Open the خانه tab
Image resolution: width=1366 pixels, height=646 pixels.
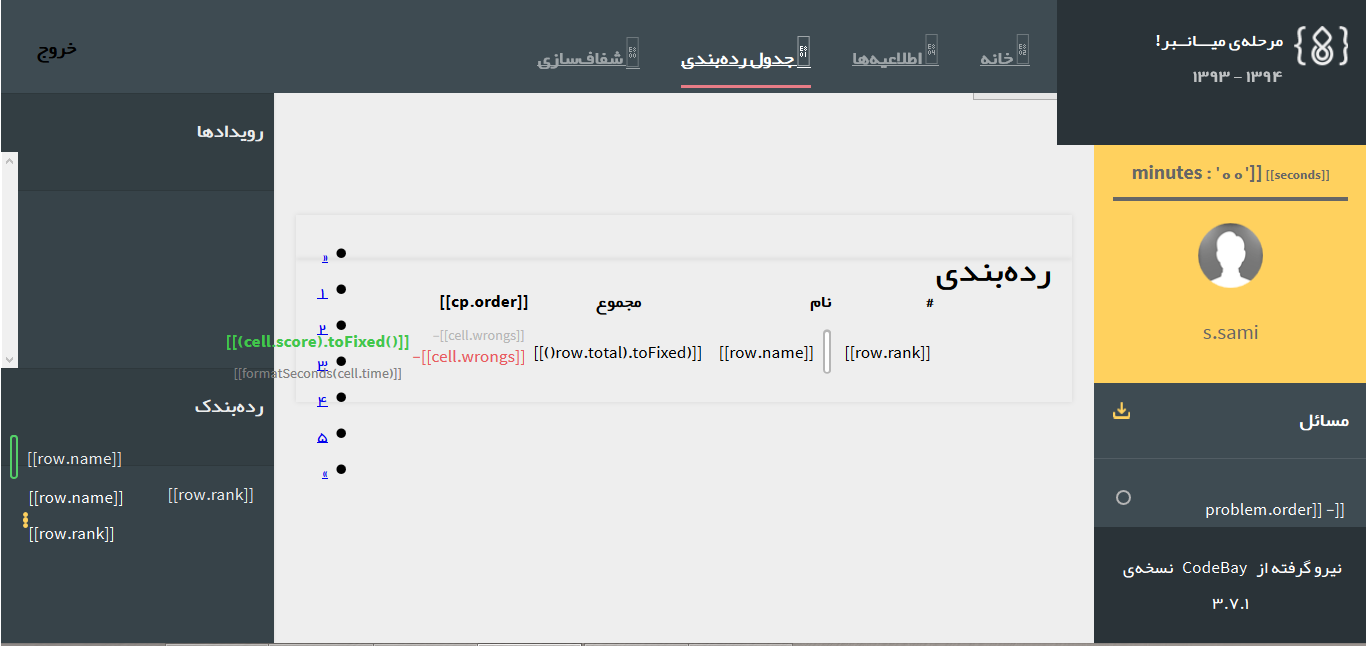(996, 59)
